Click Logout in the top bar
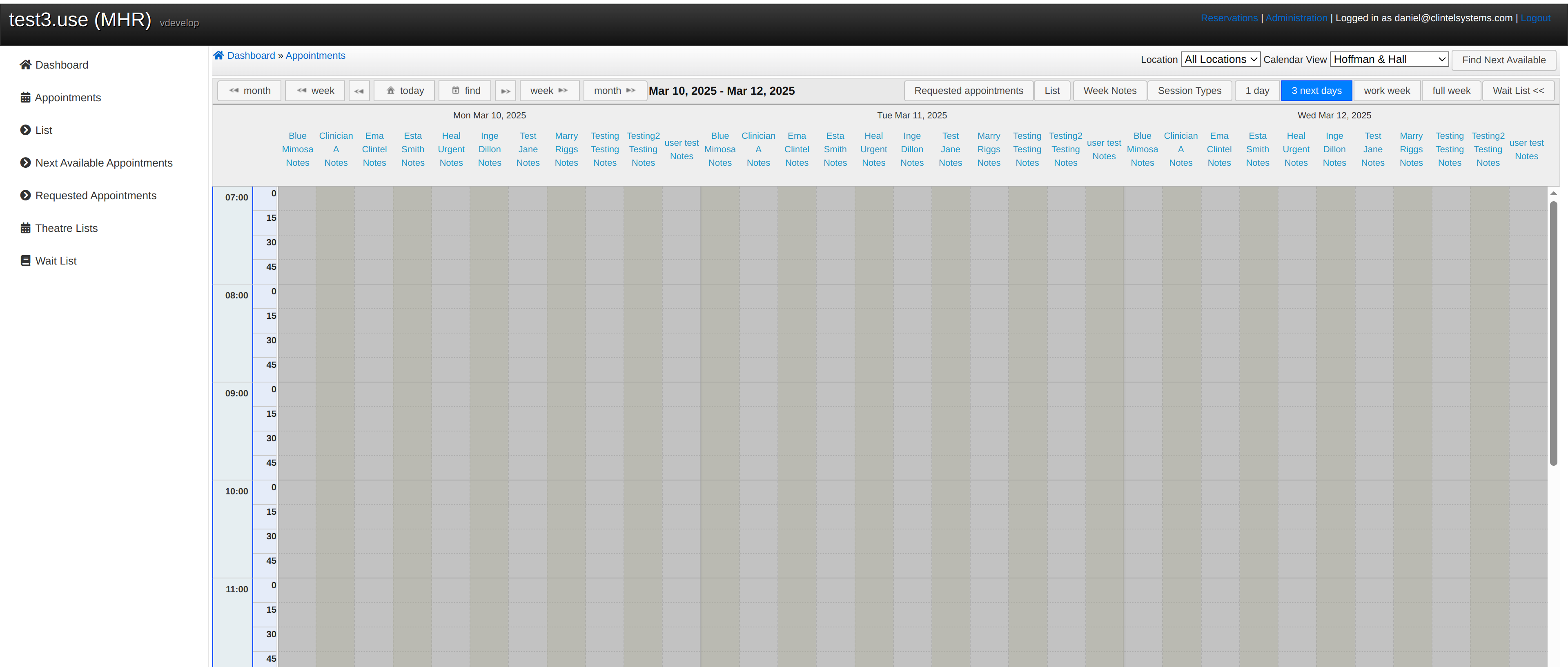Screen dimensions: 1568x667 pos(1535,18)
